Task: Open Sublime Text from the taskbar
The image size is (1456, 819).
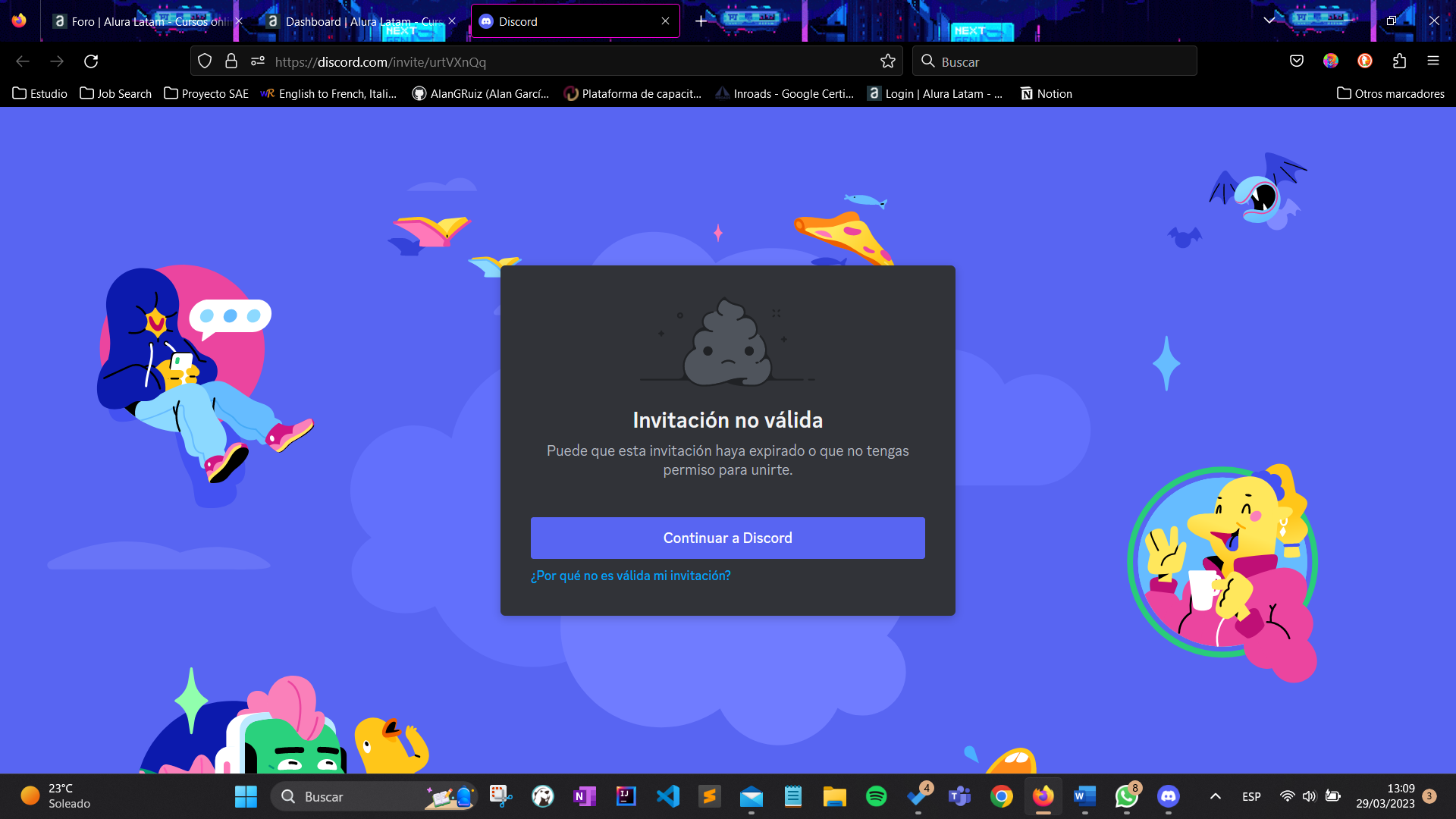Action: (x=710, y=796)
